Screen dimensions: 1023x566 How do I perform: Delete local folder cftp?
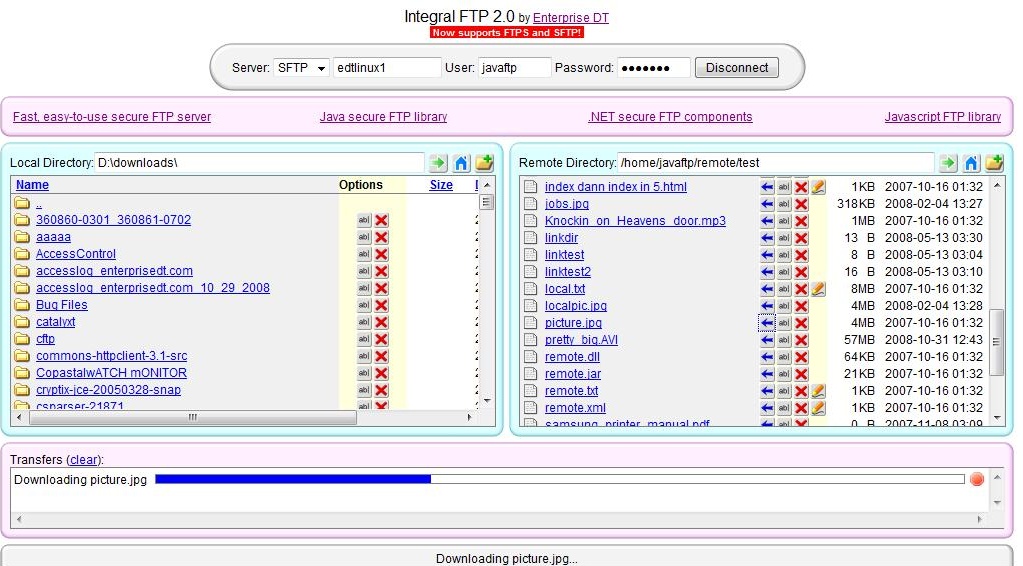[x=382, y=339]
